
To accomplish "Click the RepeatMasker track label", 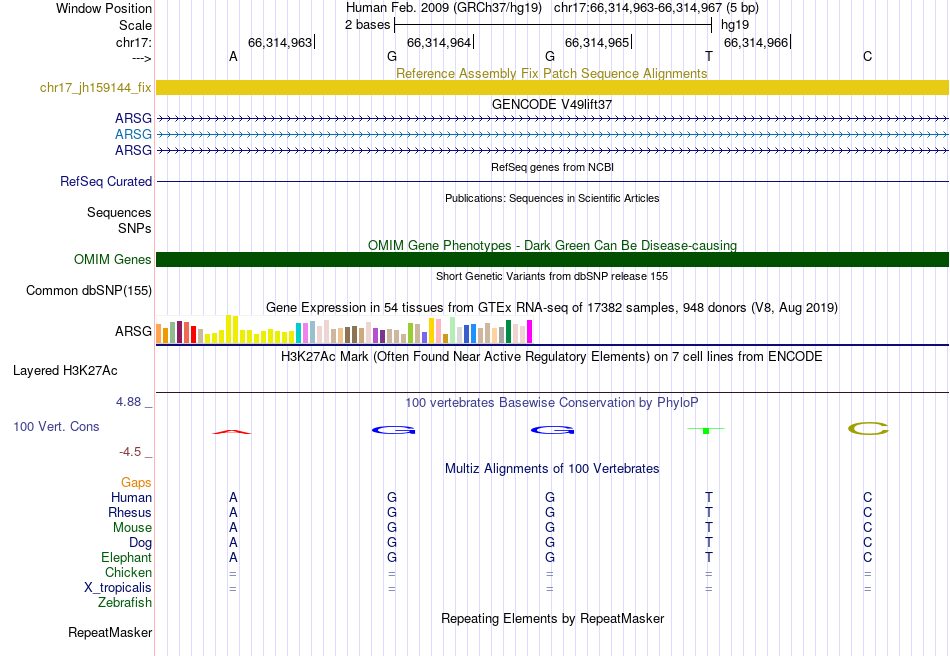I will point(110,632).
